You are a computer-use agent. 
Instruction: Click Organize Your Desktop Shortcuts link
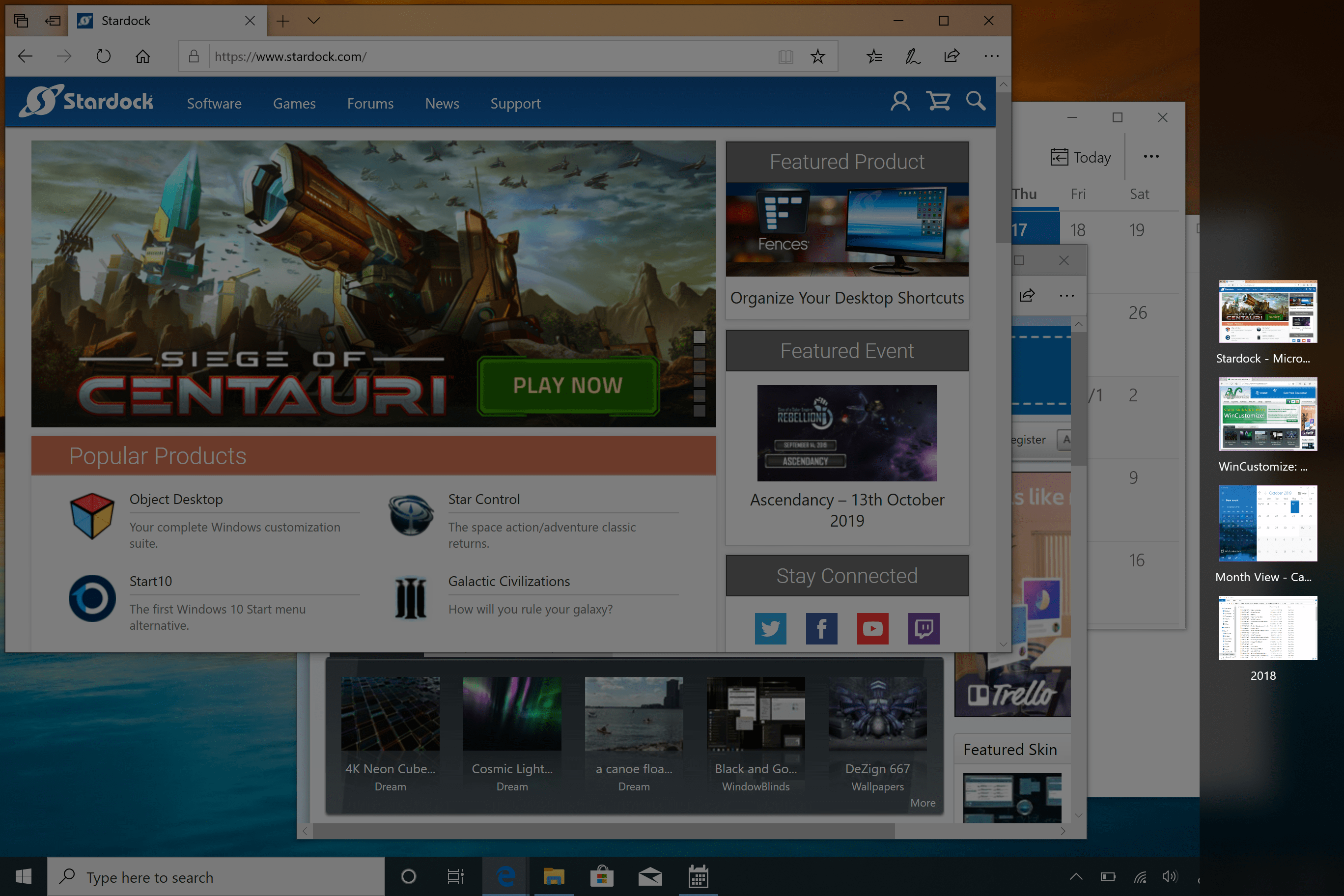pyautogui.click(x=847, y=298)
